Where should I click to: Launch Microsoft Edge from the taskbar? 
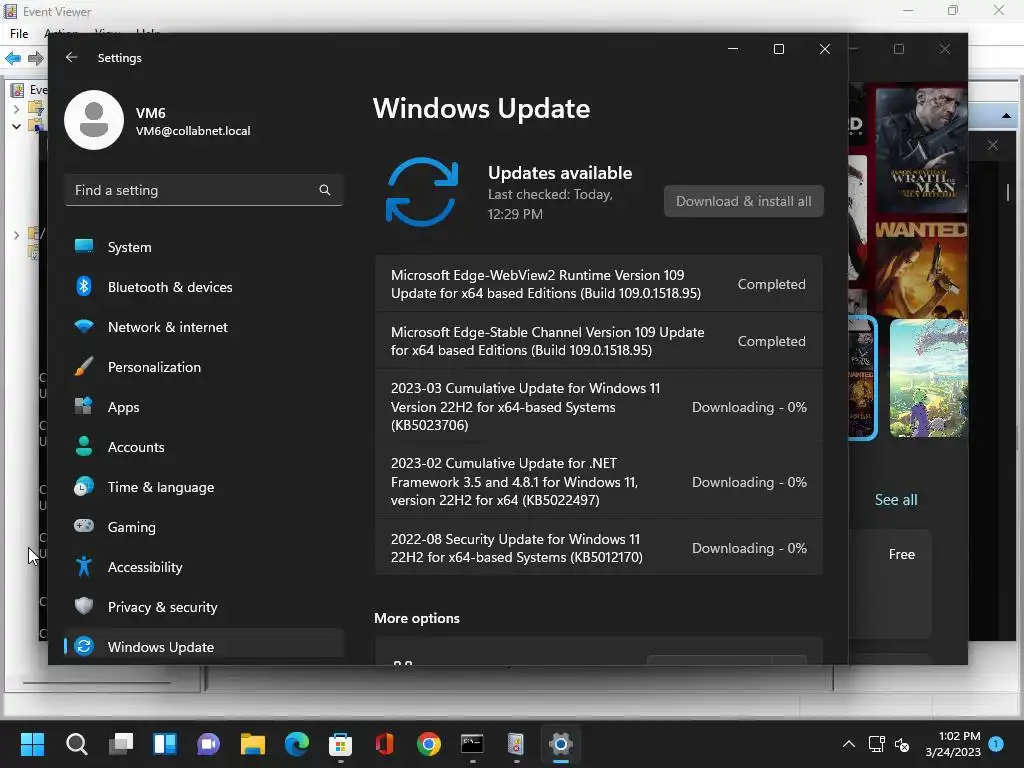pos(296,744)
